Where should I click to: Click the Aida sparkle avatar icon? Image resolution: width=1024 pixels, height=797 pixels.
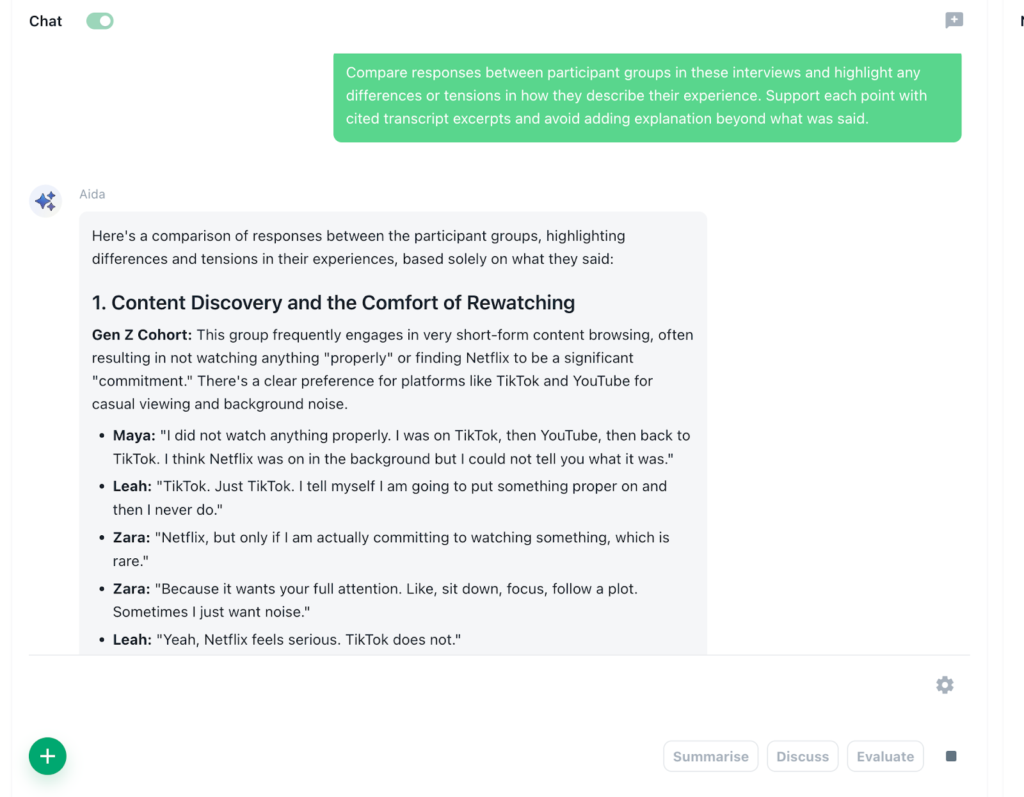46,201
